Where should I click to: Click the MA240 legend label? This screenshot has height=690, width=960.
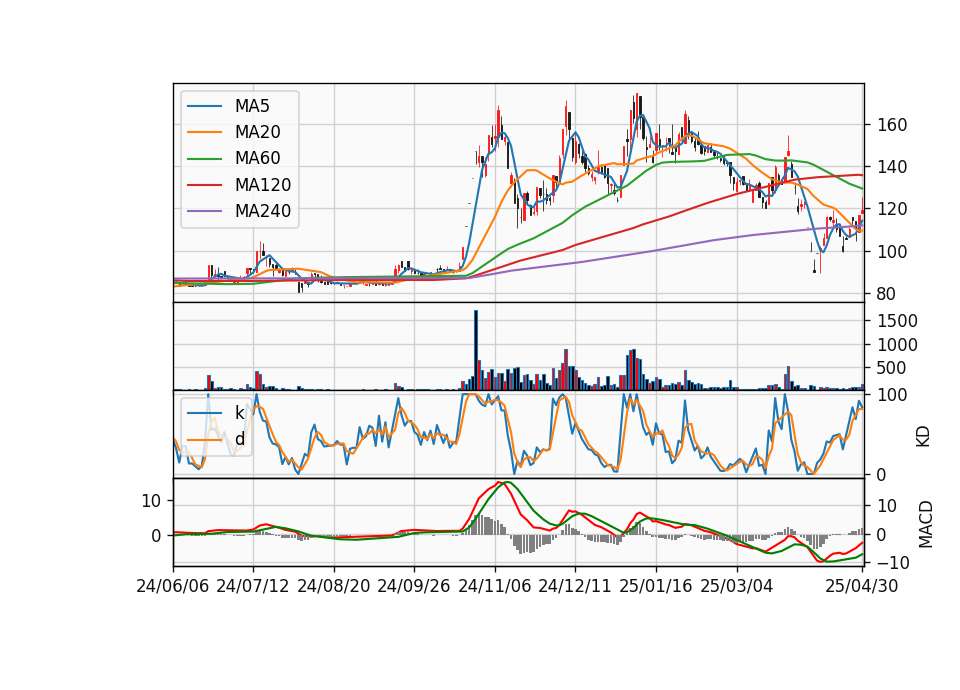(263, 211)
